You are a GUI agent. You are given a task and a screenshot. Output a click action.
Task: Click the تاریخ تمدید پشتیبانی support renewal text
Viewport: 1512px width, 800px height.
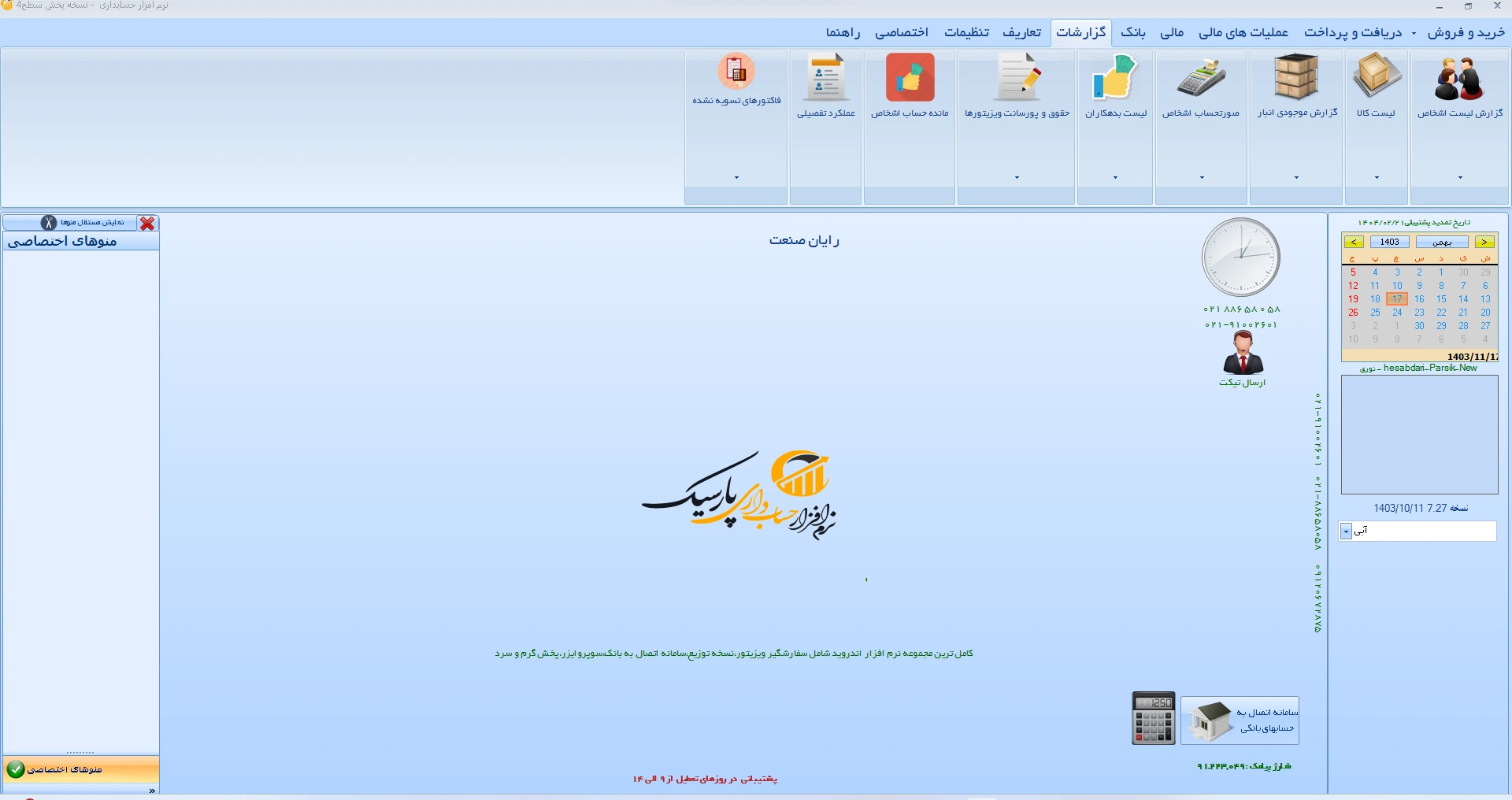[1414, 223]
